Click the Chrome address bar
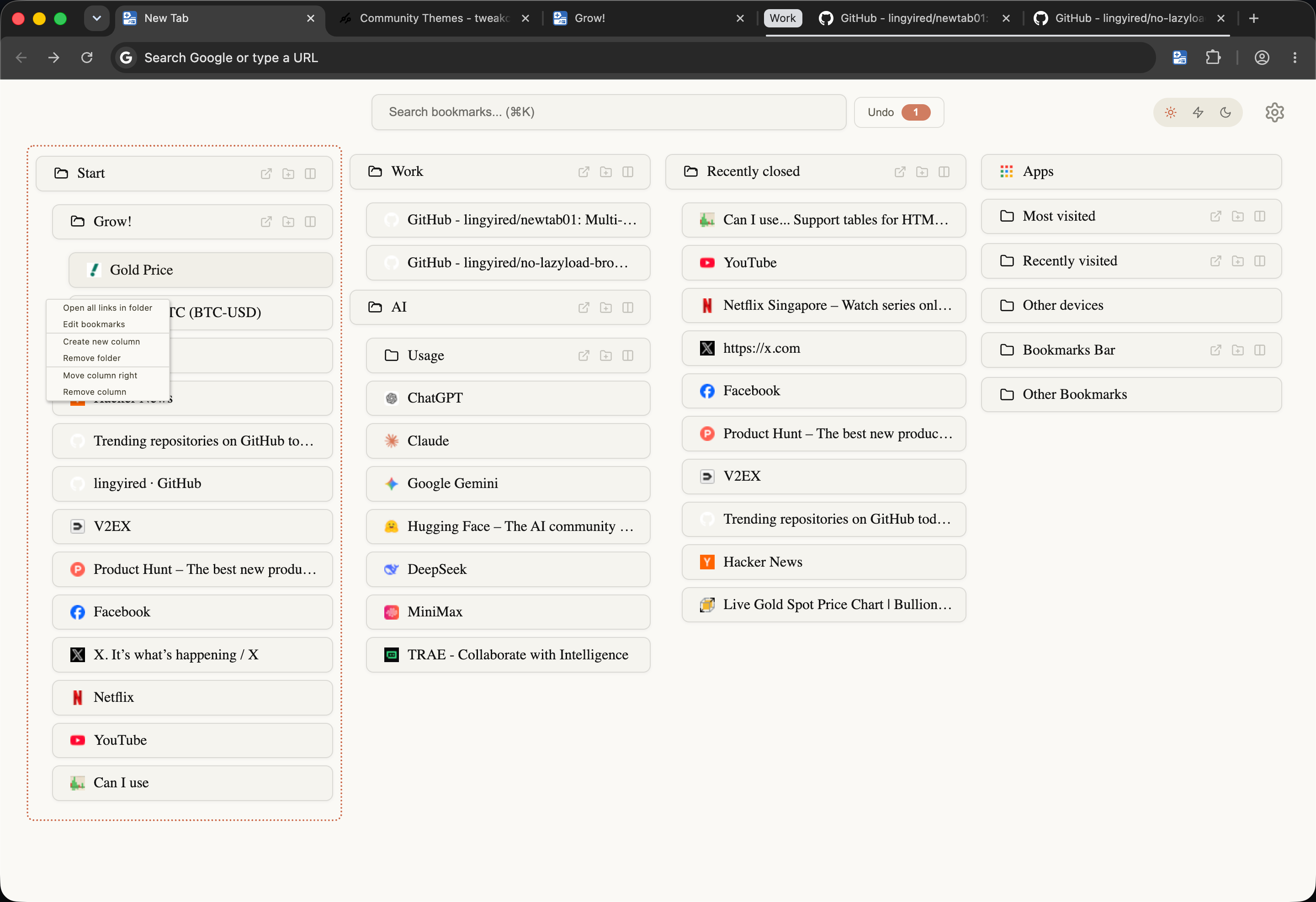The image size is (1316, 902). pos(633,58)
